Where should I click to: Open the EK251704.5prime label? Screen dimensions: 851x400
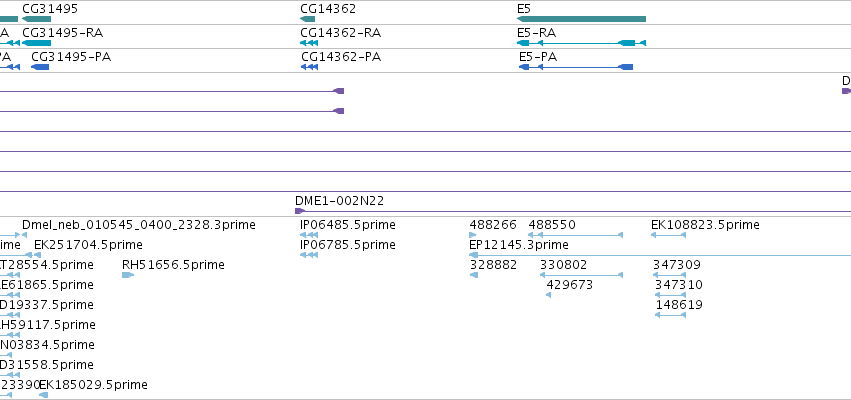[88, 245]
